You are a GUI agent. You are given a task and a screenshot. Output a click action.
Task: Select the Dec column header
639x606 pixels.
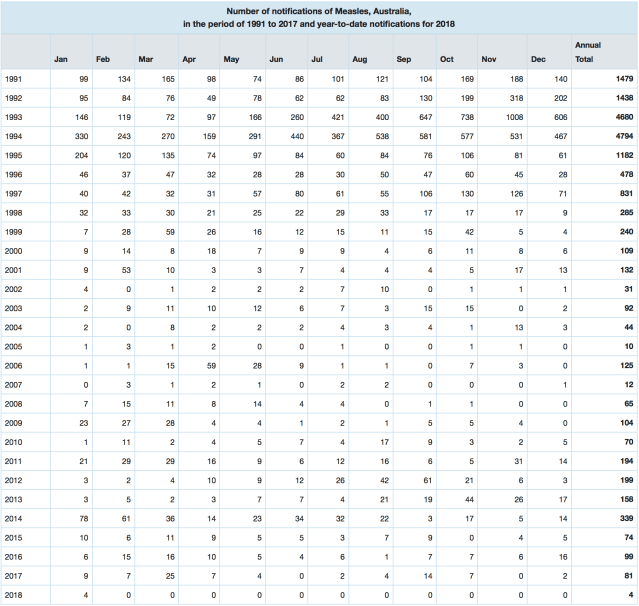538,59
